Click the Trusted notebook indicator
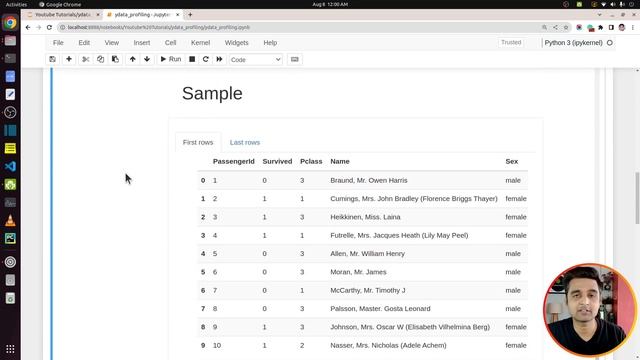This screenshot has width=640, height=360. pyautogui.click(x=511, y=42)
